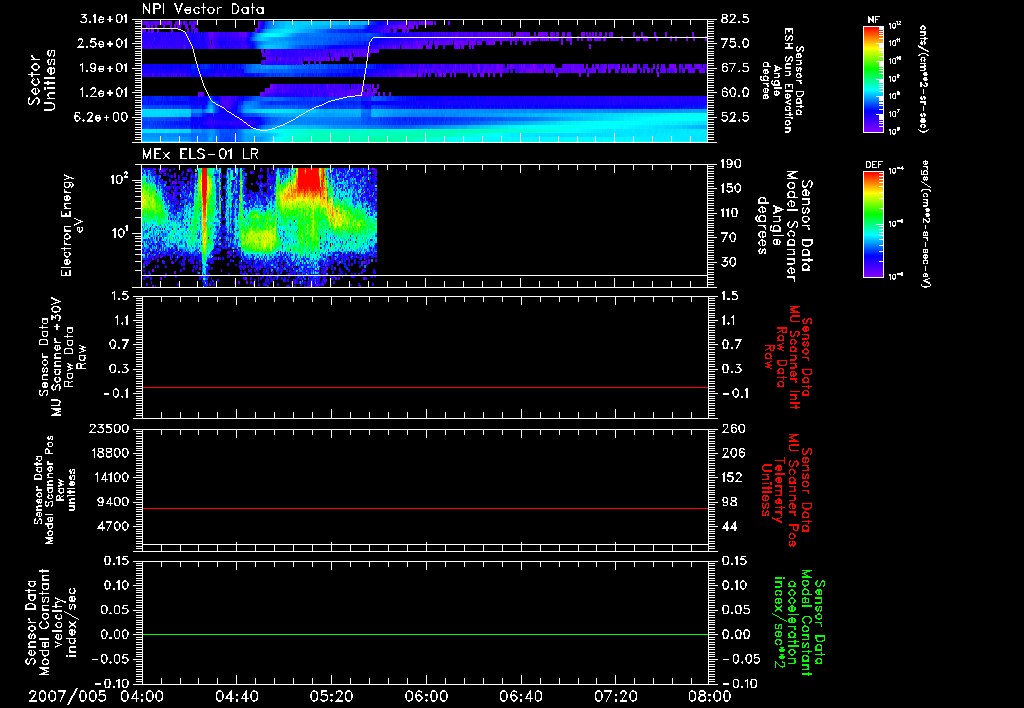Click the 110 scanner angle tick
Image resolution: width=1024 pixels, height=708 pixels.
731,213
